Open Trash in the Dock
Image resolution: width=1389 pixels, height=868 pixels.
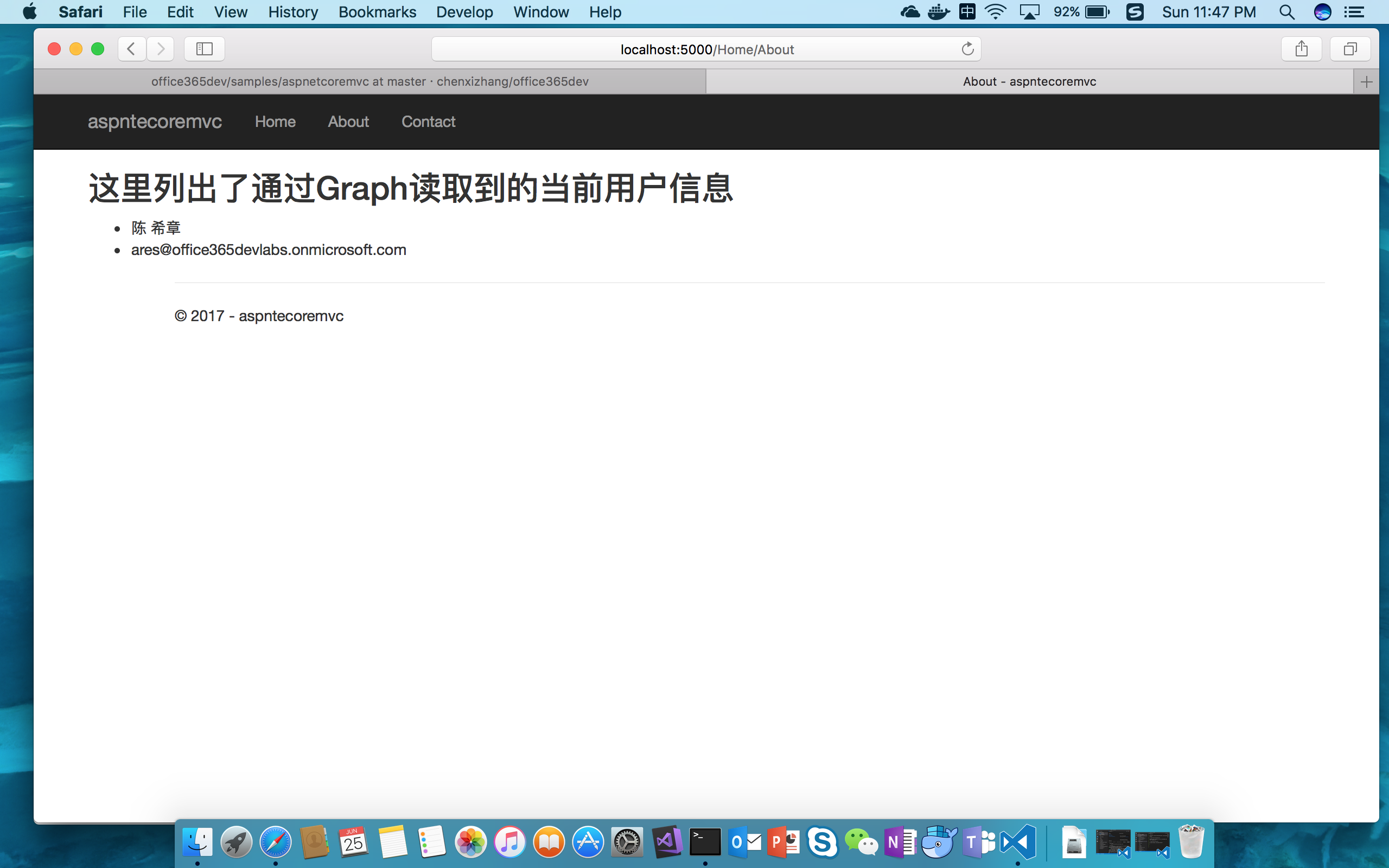point(1192,841)
